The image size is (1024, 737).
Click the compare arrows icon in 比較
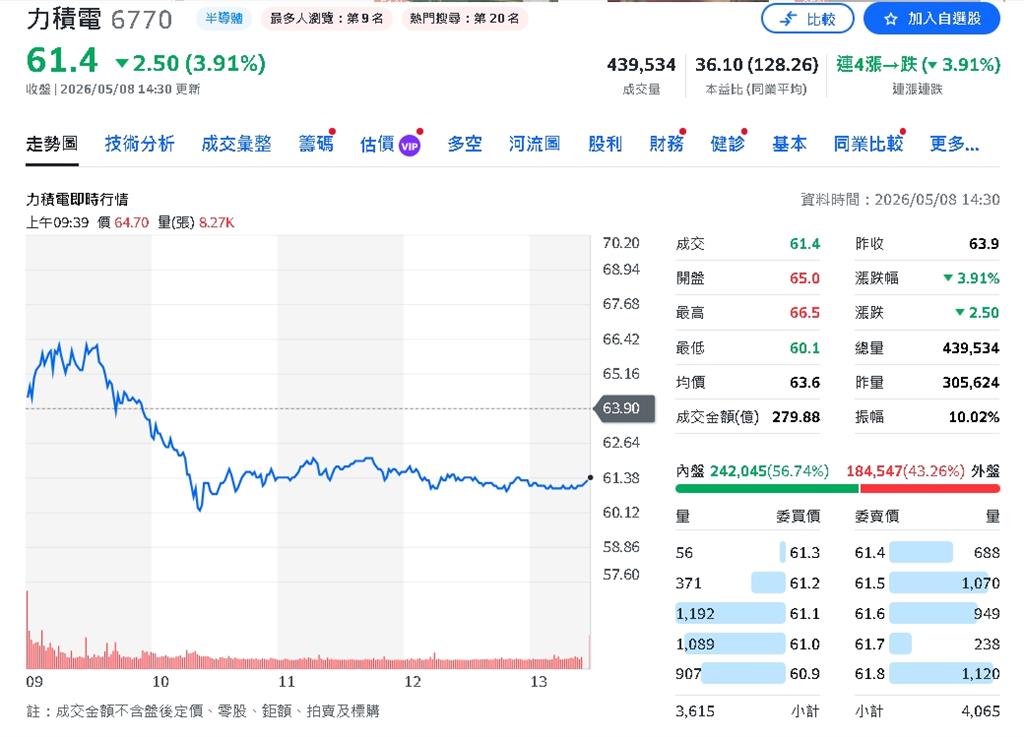[788, 20]
